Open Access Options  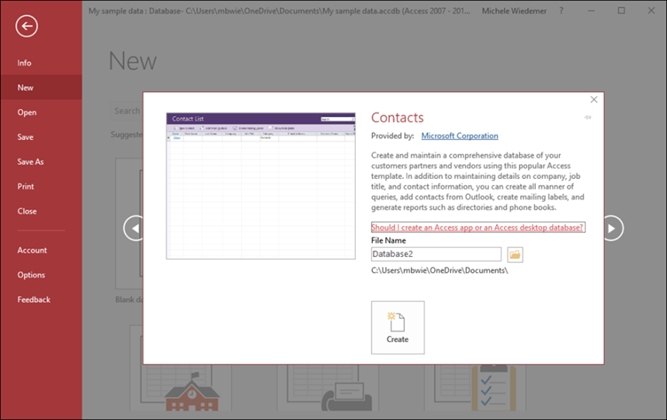click(31, 275)
